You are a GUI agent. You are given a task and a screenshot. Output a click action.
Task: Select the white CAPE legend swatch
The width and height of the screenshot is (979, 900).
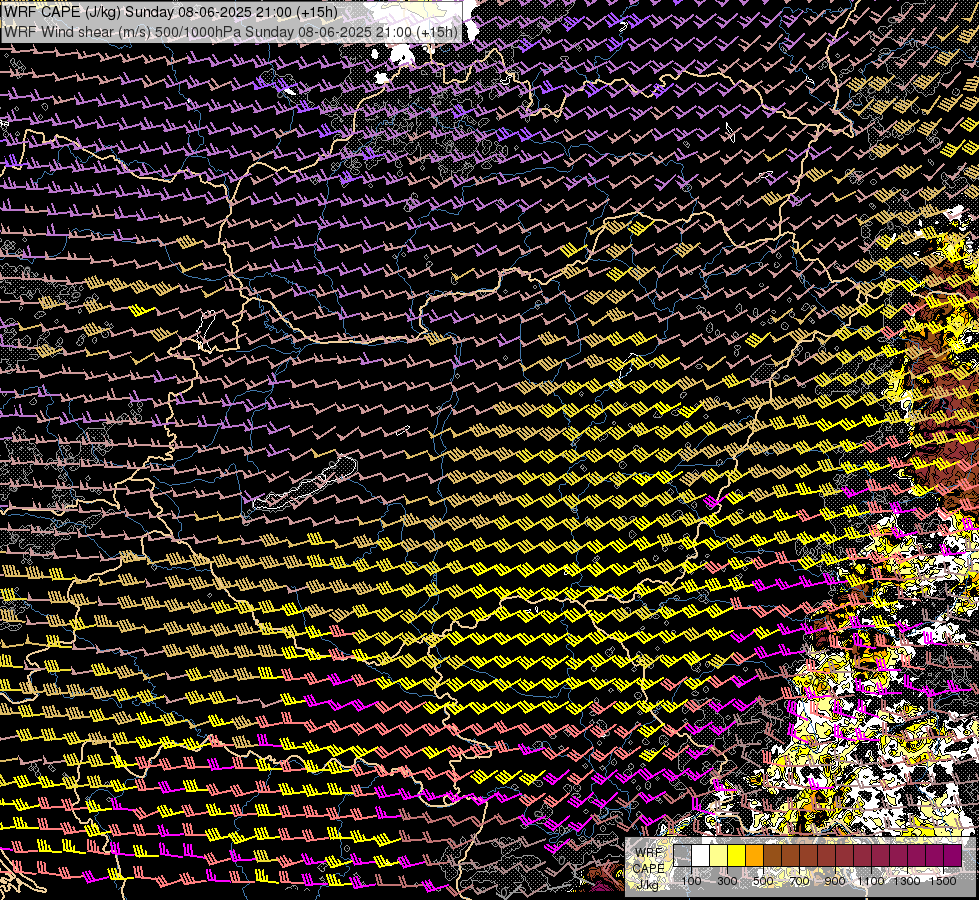(701, 855)
